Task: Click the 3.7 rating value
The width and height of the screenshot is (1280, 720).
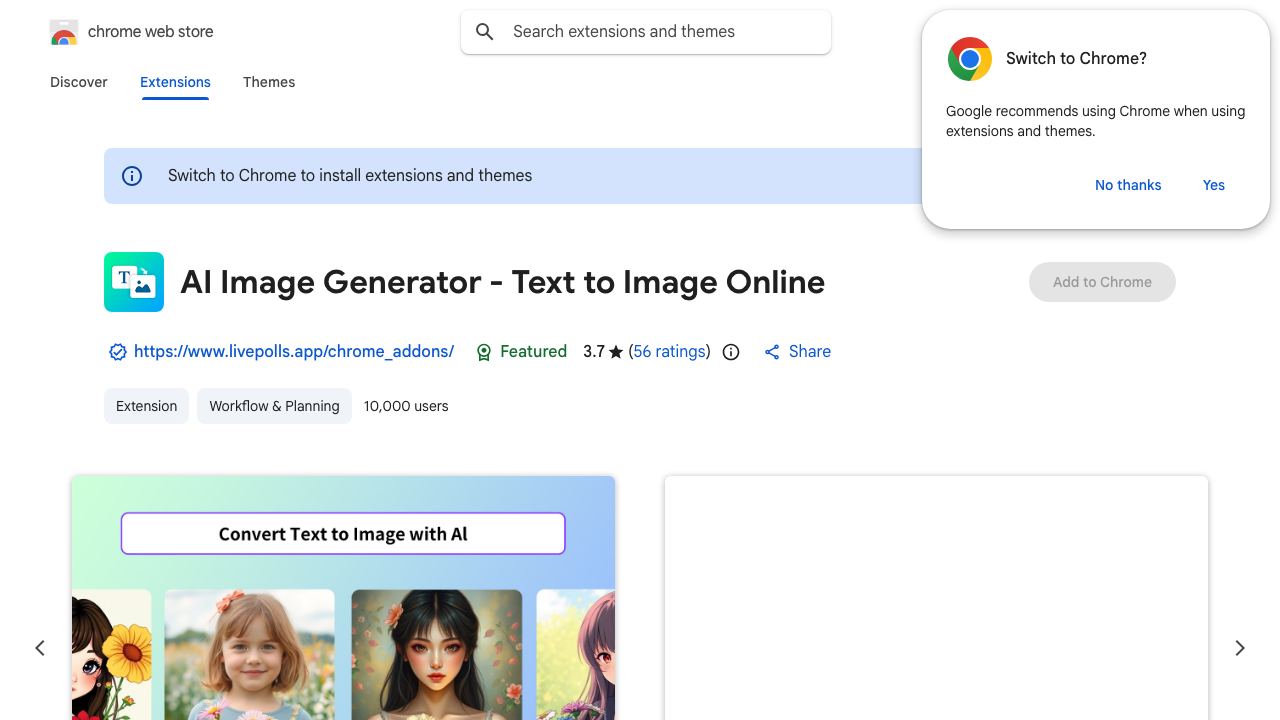Action: point(594,352)
